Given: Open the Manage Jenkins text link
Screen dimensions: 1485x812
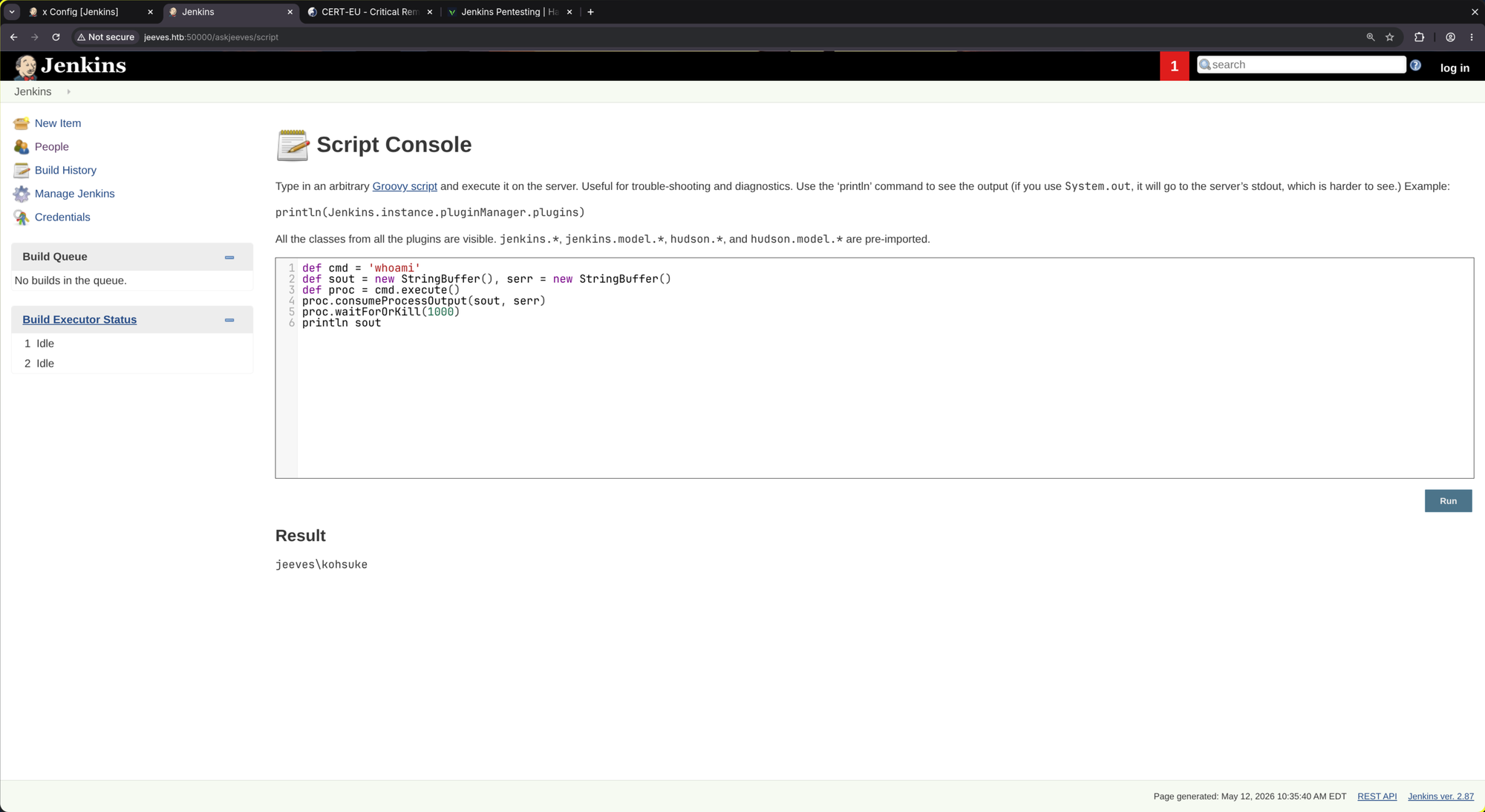Looking at the screenshot, I should point(75,194).
